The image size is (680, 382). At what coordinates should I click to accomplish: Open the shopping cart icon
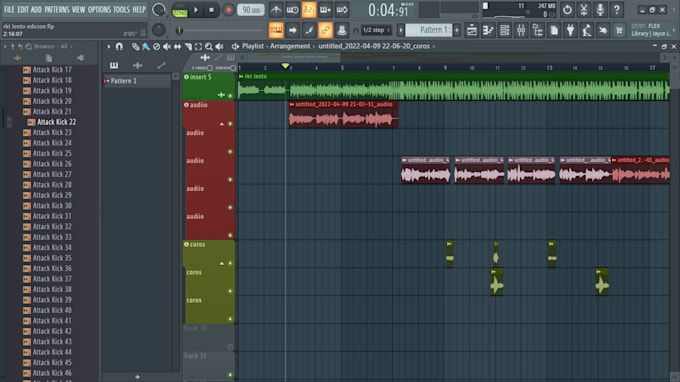620,30
